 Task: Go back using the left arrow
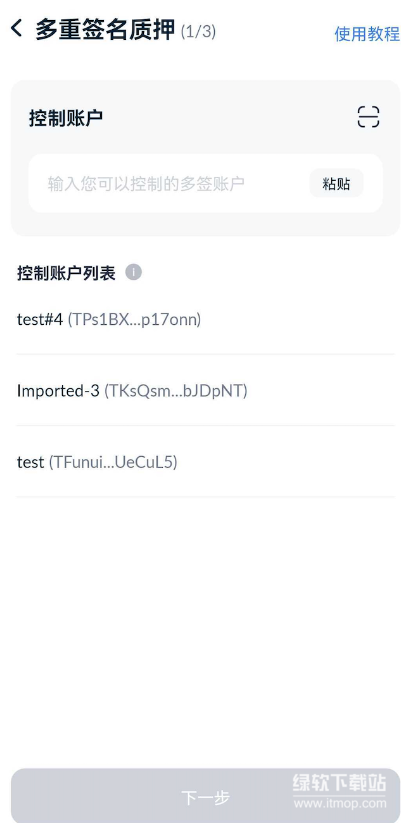(16, 28)
